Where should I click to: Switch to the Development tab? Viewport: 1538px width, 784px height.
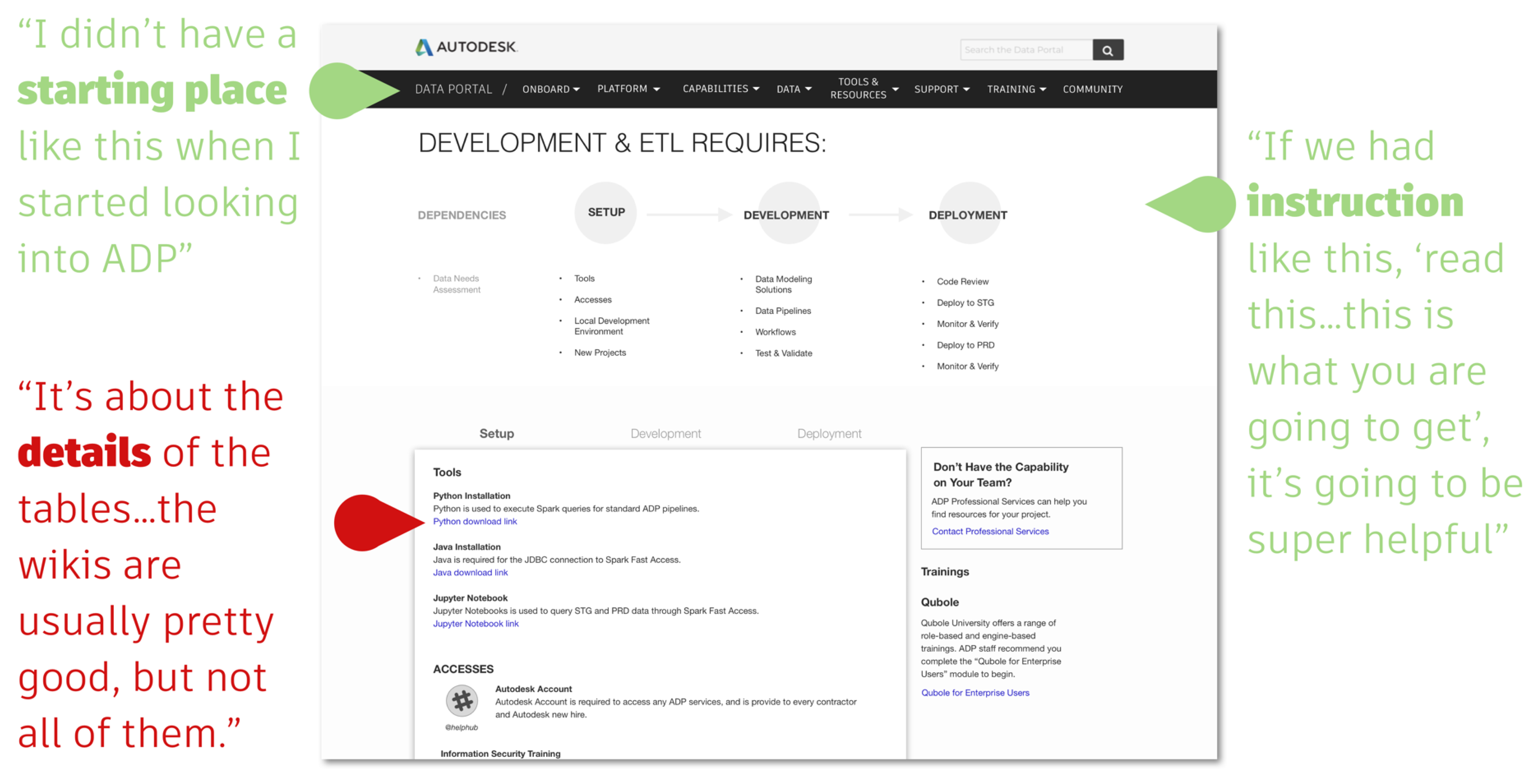(x=665, y=434)
